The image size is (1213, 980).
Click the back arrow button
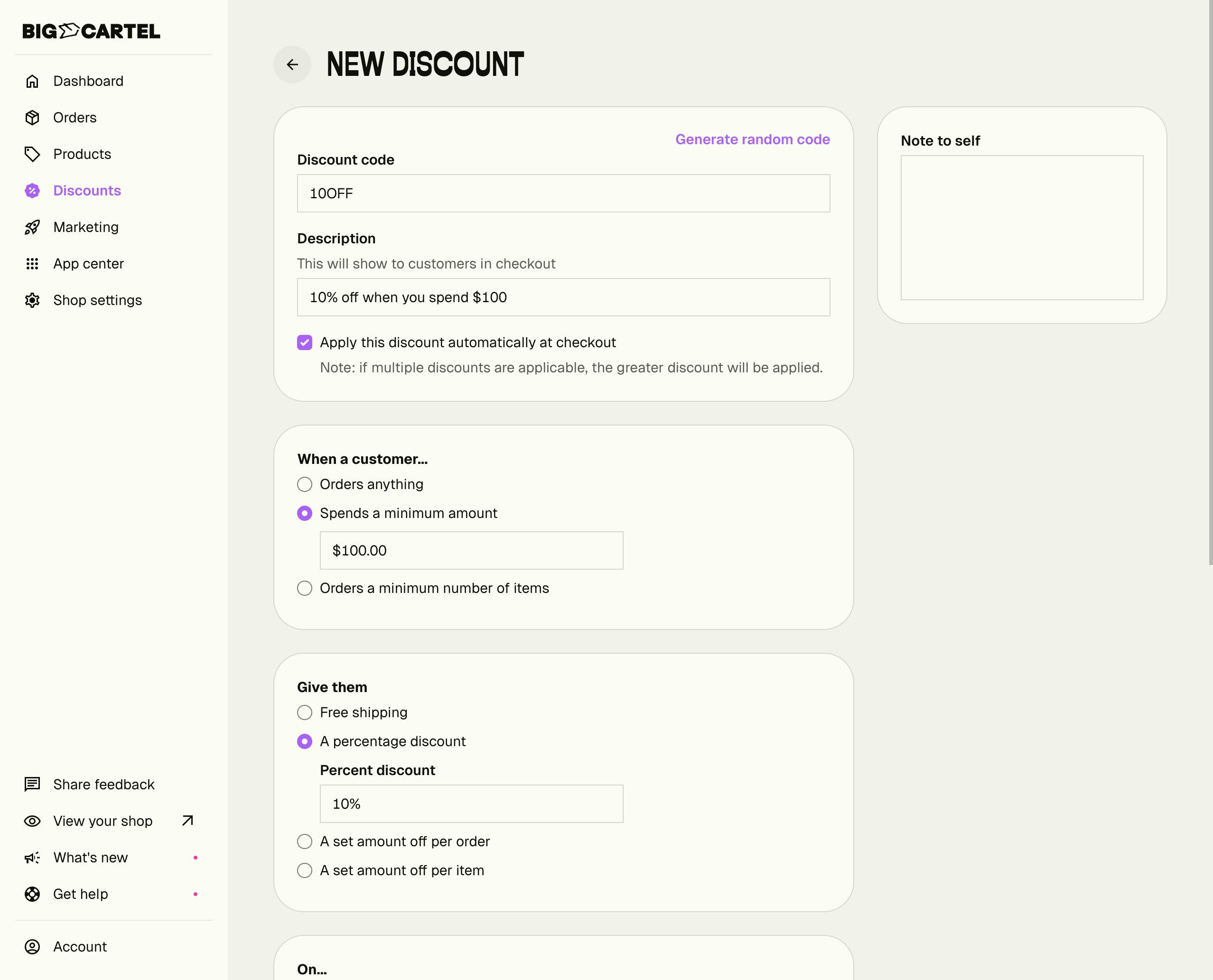[x=292, y=65]
